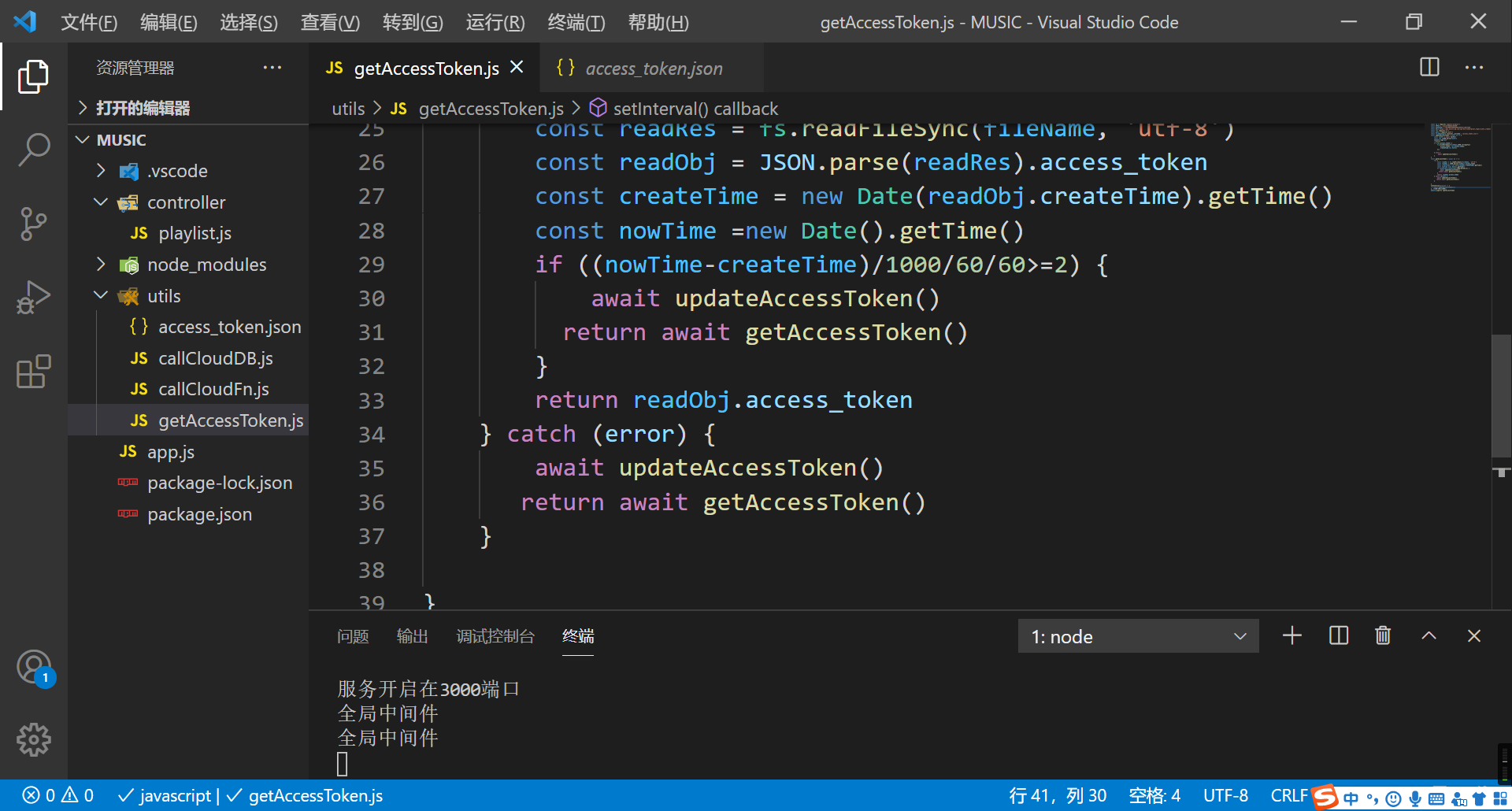Image resolution: width=1512 pixels, height=811 pixels.
Task: Click the errors count in status bar
Action: tap(39, 795)
